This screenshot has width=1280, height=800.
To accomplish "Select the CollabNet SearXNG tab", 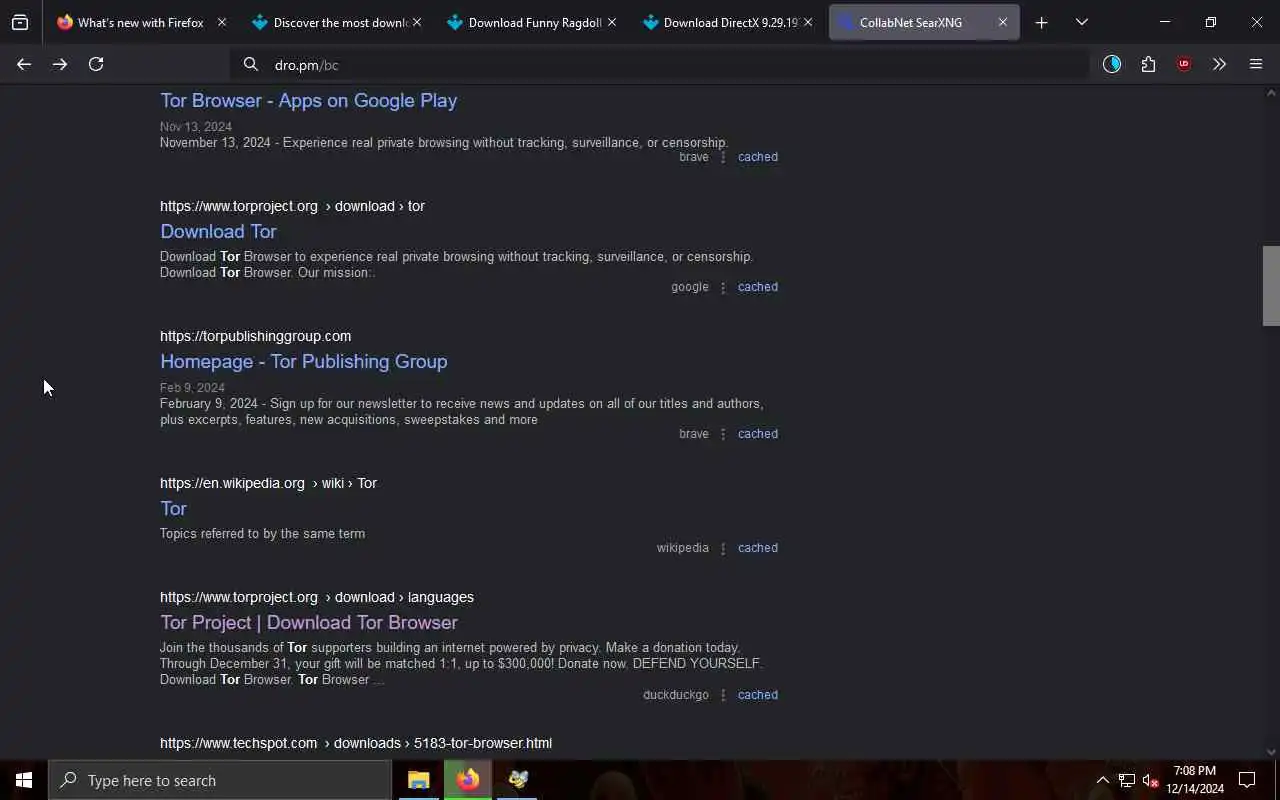I will tap(924, 22).
